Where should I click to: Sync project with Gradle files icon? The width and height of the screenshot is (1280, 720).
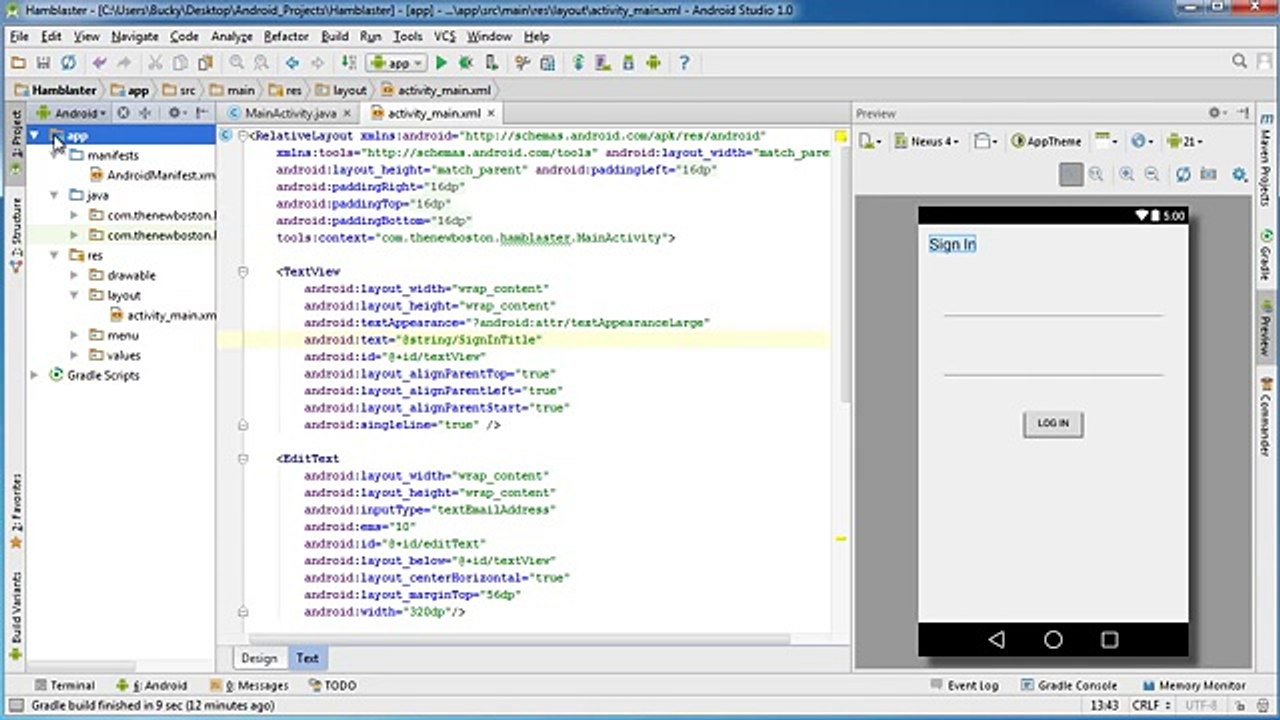tap(578, 63)
